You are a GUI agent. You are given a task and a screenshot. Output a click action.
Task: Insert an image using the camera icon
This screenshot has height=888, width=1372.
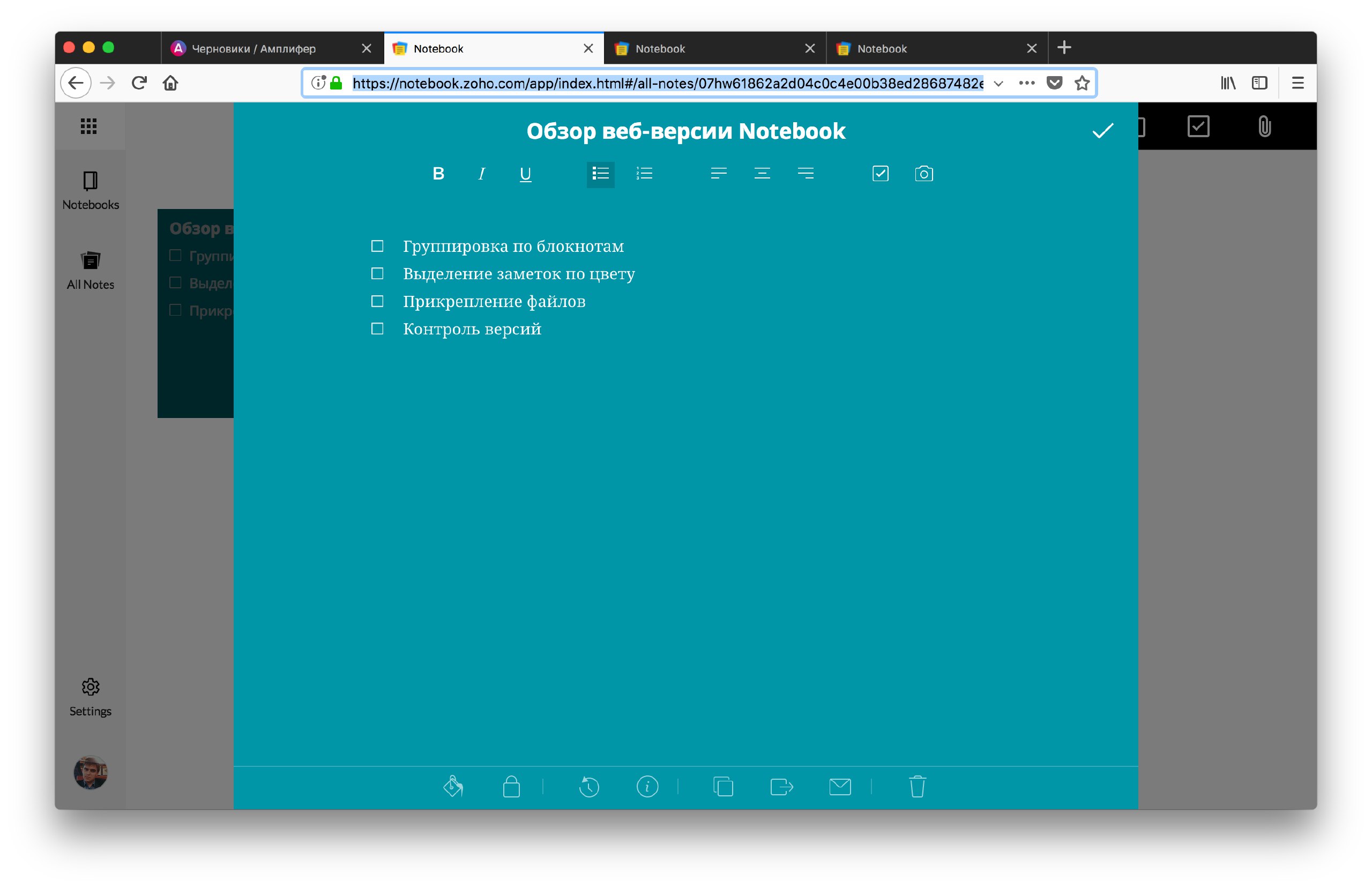coord(923,174)
